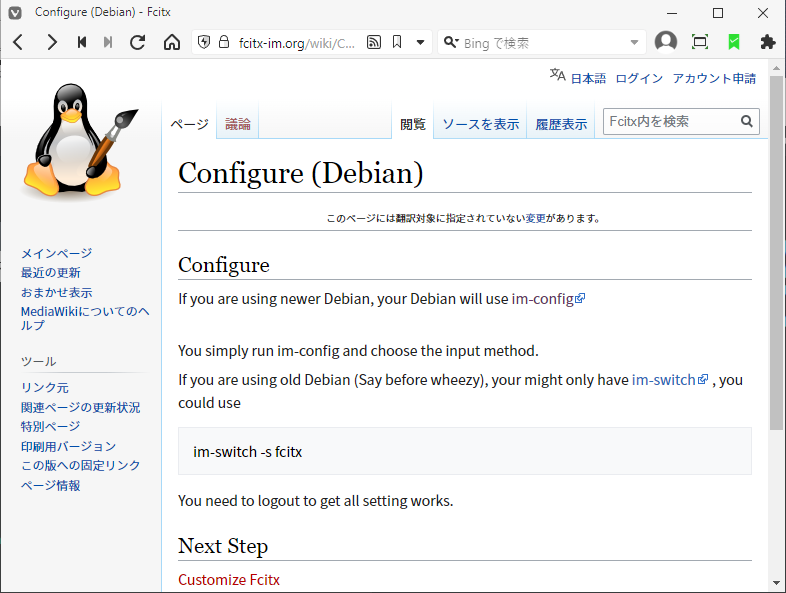The width and height of the screenshot is (786, 593).
Task: Open 最近の更新 in sidebar
Action: (x=50, y=273)
